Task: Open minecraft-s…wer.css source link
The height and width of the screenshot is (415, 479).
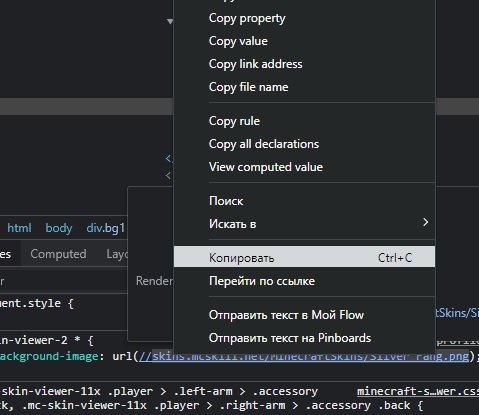Action: (418, 391)
